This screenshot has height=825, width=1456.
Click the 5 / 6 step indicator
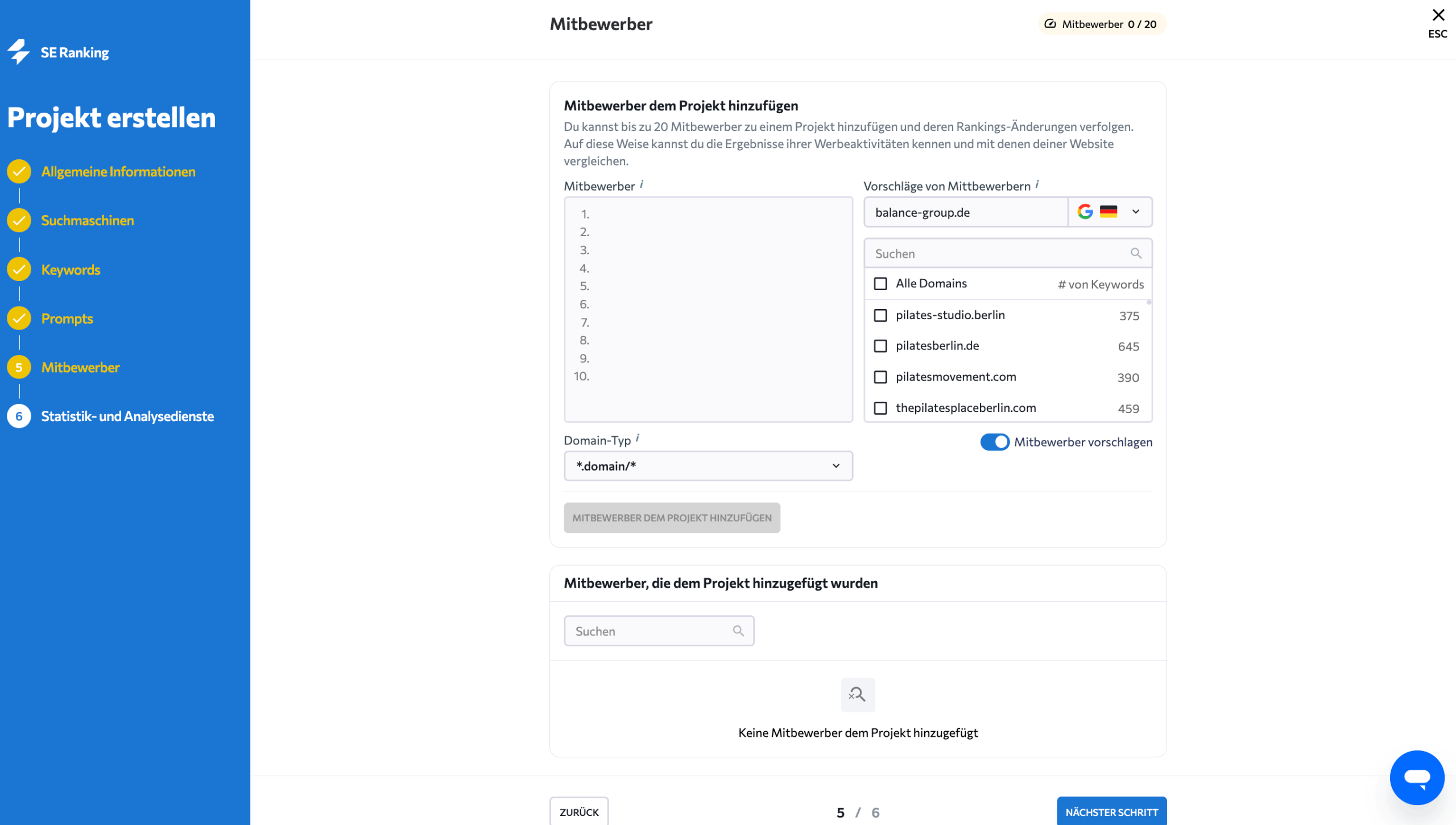coord(858,812)
